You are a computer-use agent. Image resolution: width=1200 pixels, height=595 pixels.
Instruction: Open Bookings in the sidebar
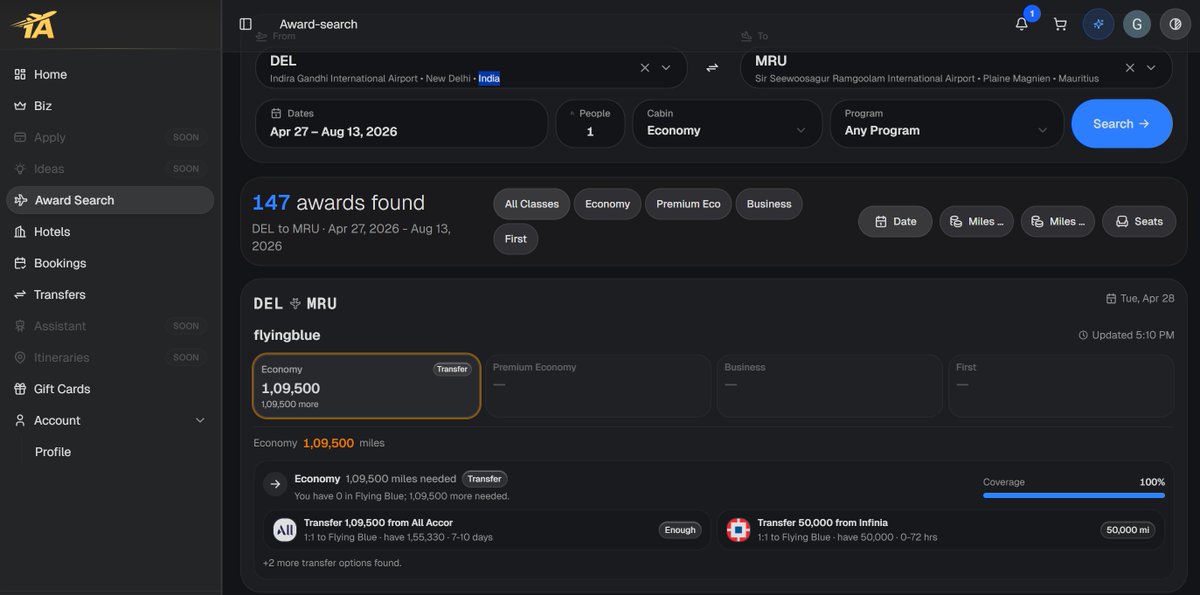(x=110, y=263)
